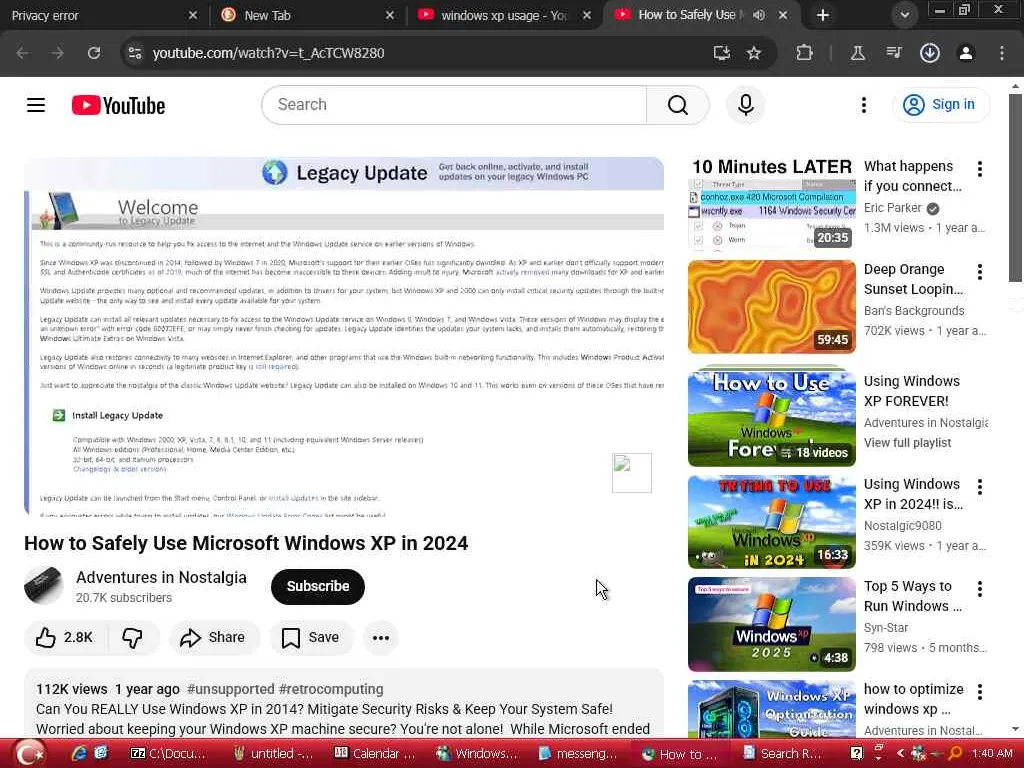Screen dimensions: 1024x768
Task: Click the taskbar clock showing 1:40 AM
Action: [x=992, y=754]
